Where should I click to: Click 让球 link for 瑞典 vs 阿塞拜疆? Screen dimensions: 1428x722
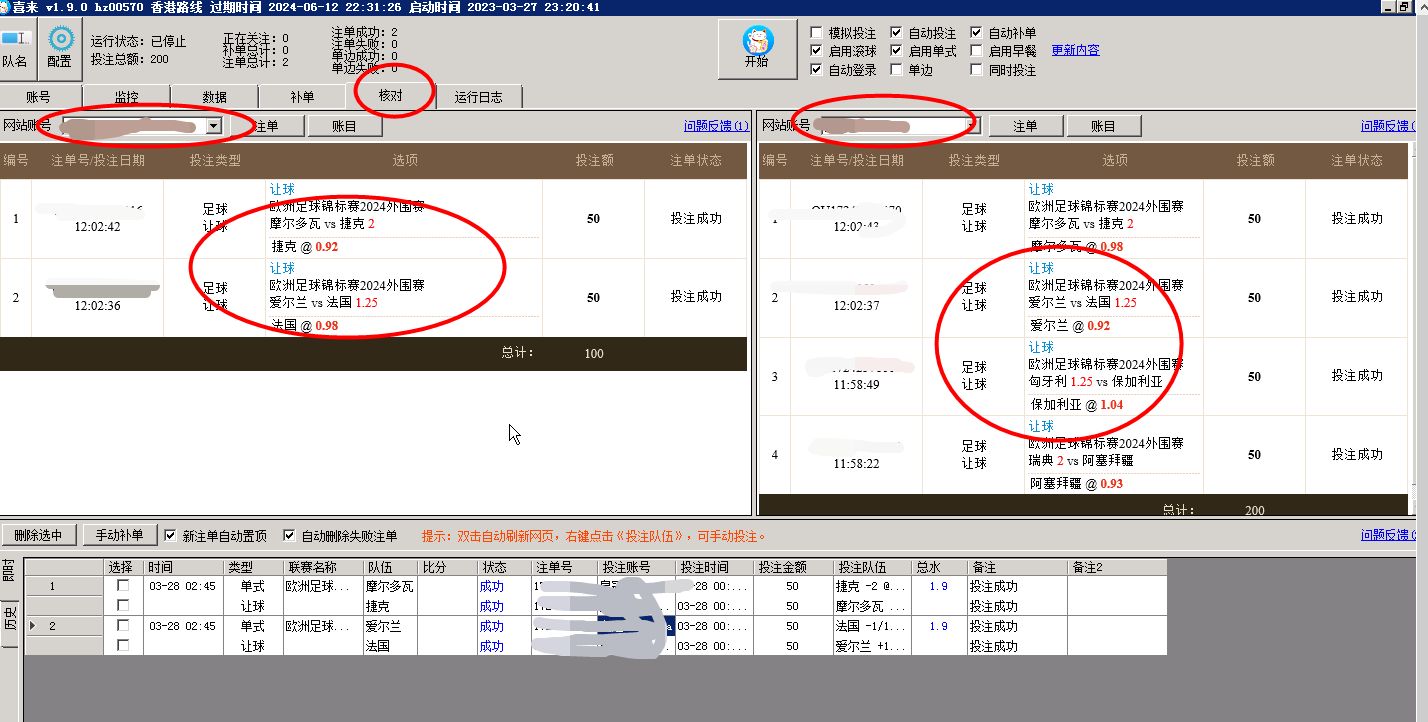[x=1041, y=426]
